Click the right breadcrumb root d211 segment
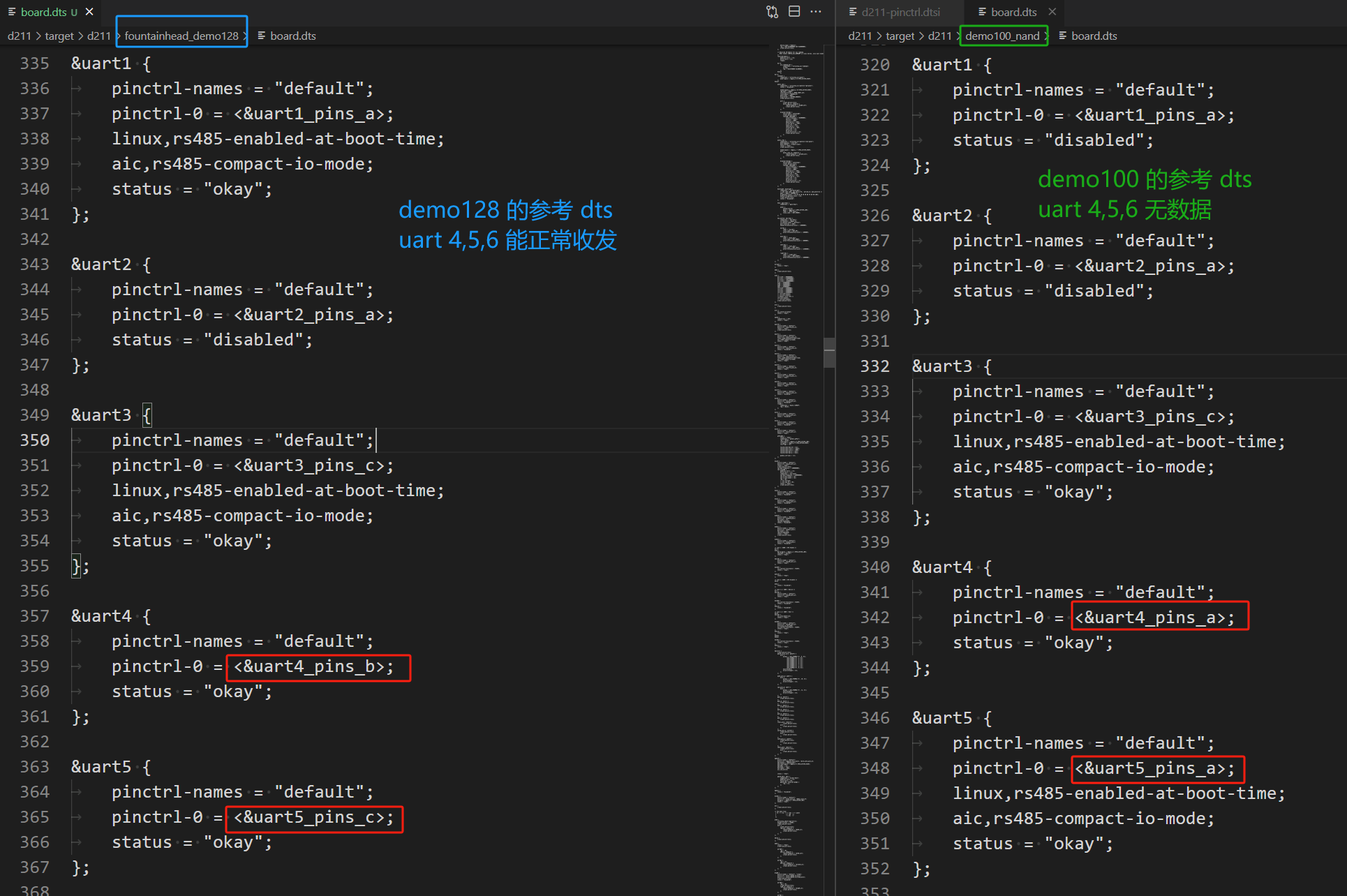This screenshot has height=896, width=1347. click(x=860, y=36)
